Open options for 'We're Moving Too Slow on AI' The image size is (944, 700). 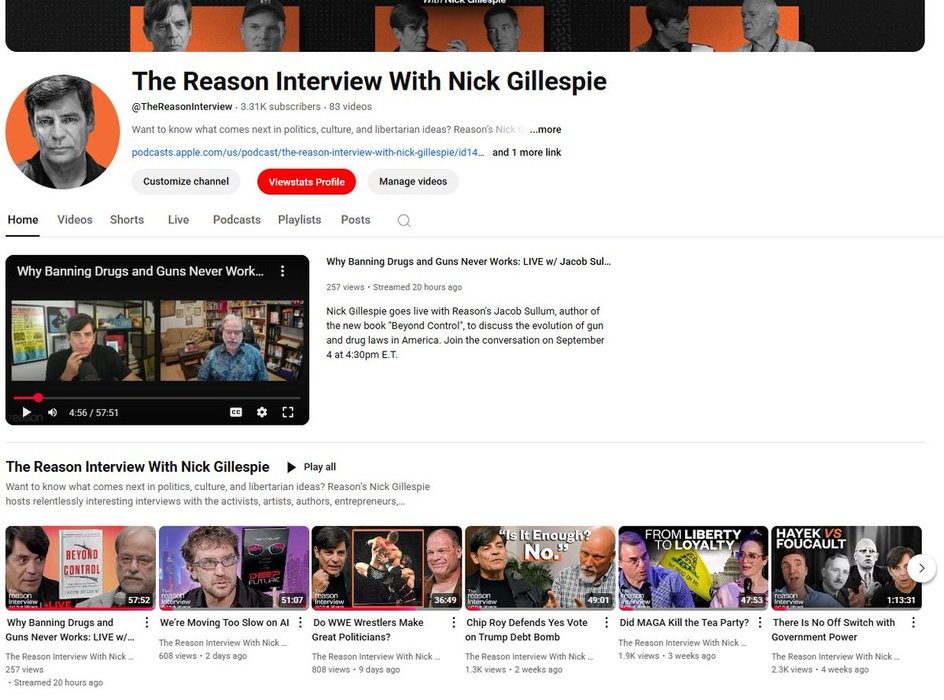pyautogui.click(x=300, y=622)
